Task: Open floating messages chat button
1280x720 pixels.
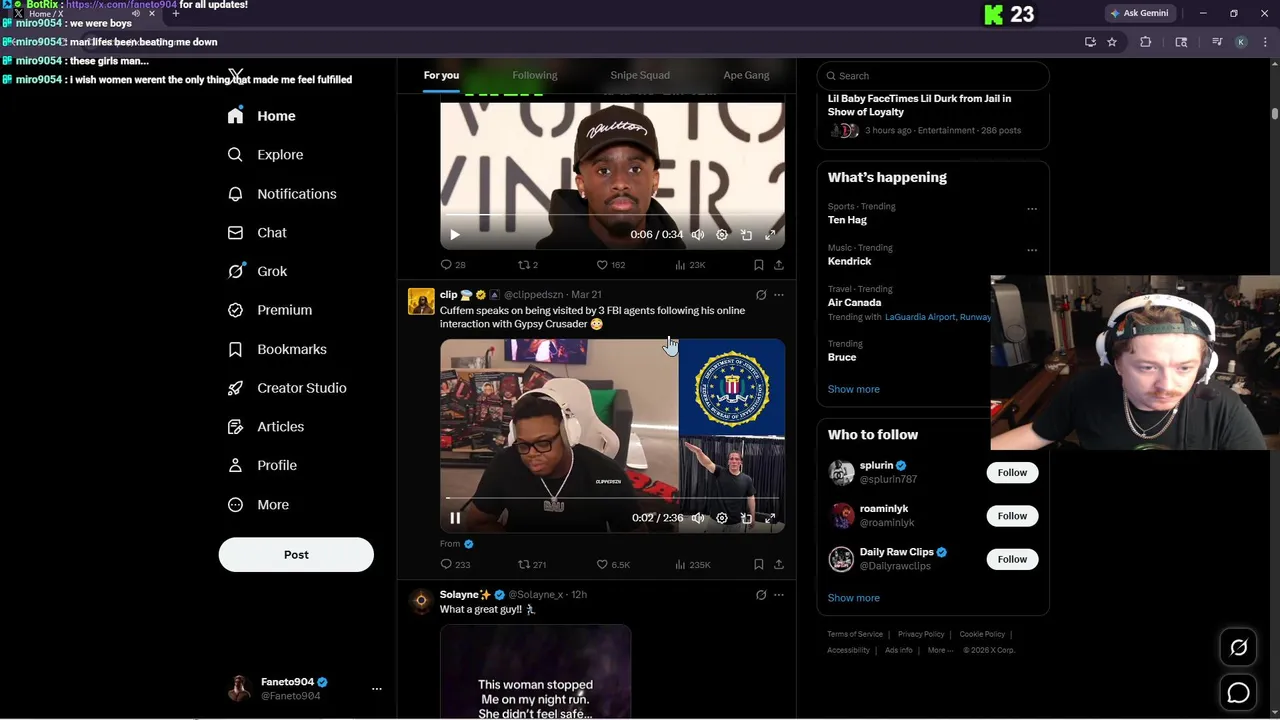Action: click(1238, 692)
